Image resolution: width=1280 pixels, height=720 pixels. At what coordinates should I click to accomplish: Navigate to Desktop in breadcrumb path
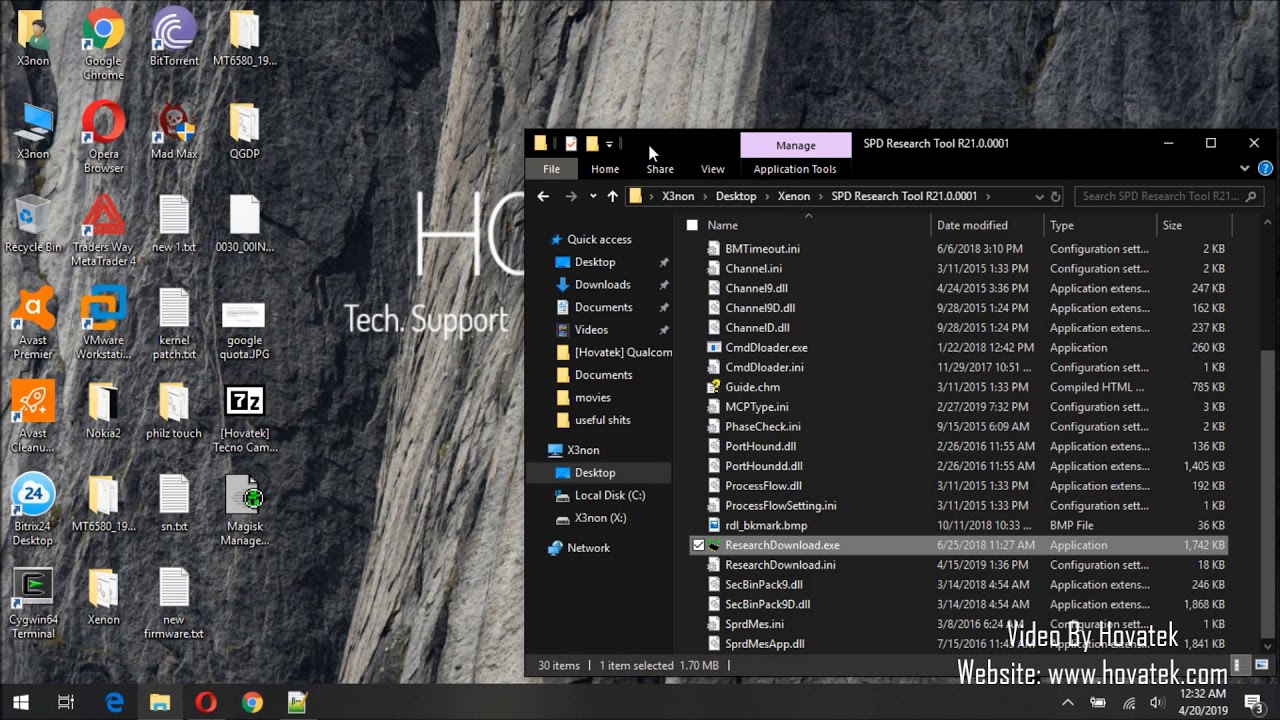(x=736, y=196)
